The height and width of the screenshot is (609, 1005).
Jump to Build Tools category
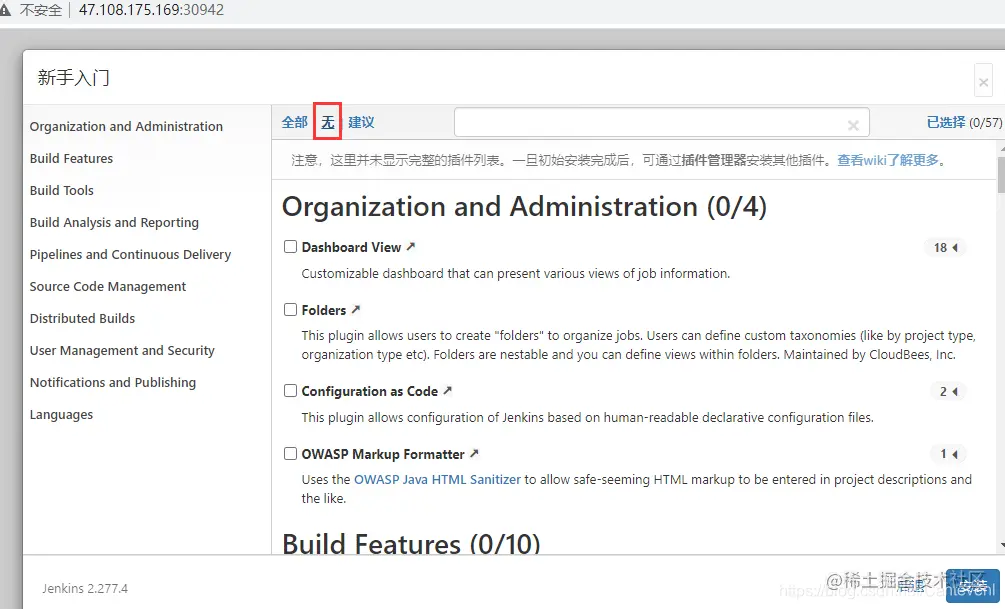[62, 190]
